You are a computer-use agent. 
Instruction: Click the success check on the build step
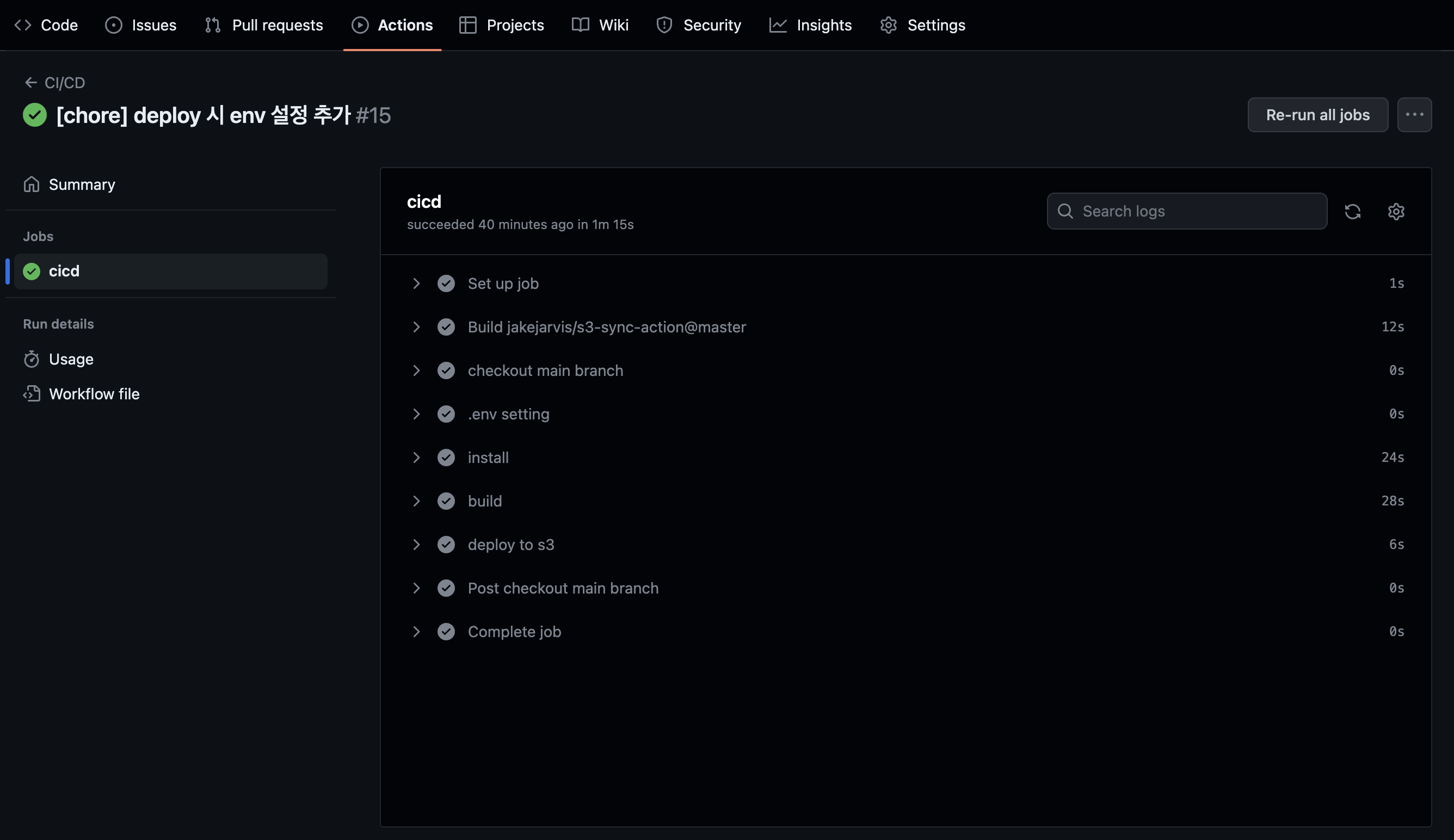446,501
